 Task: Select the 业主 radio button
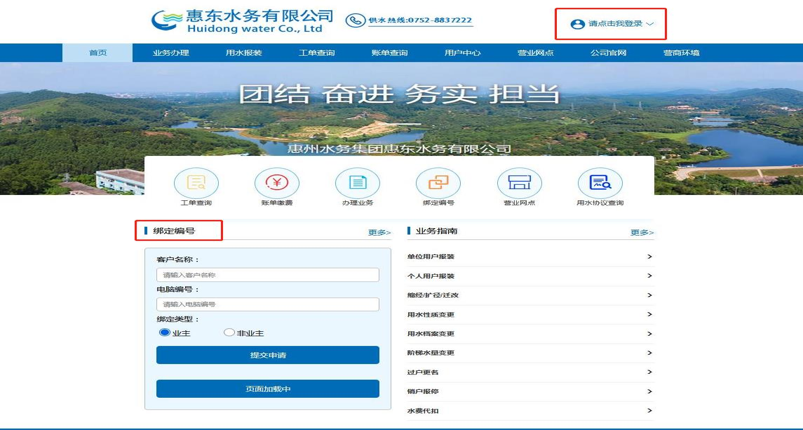tap(165, 333)
